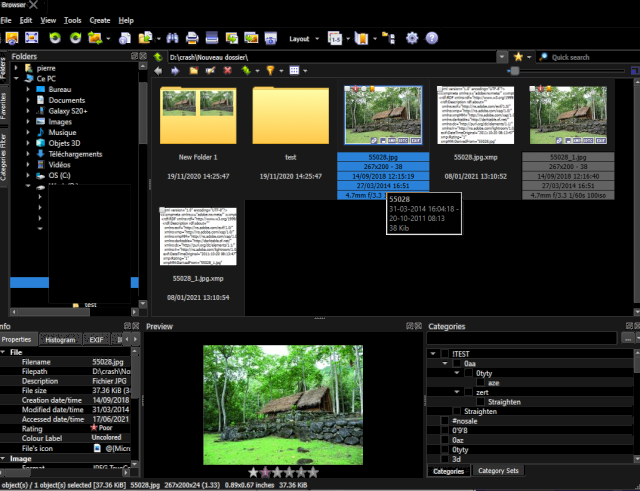Viewport: 640px width, 491px height.
Task: Click the Sort 1-5 toolbar icon
Action: coord(335,38)
